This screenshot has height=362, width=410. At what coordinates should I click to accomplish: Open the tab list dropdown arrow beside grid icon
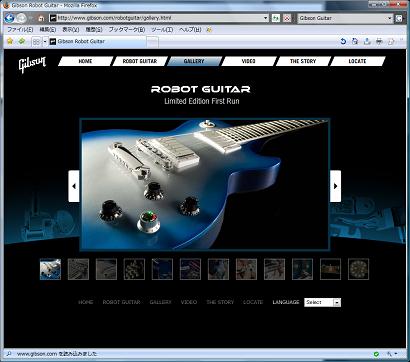[x=45, y=42]
